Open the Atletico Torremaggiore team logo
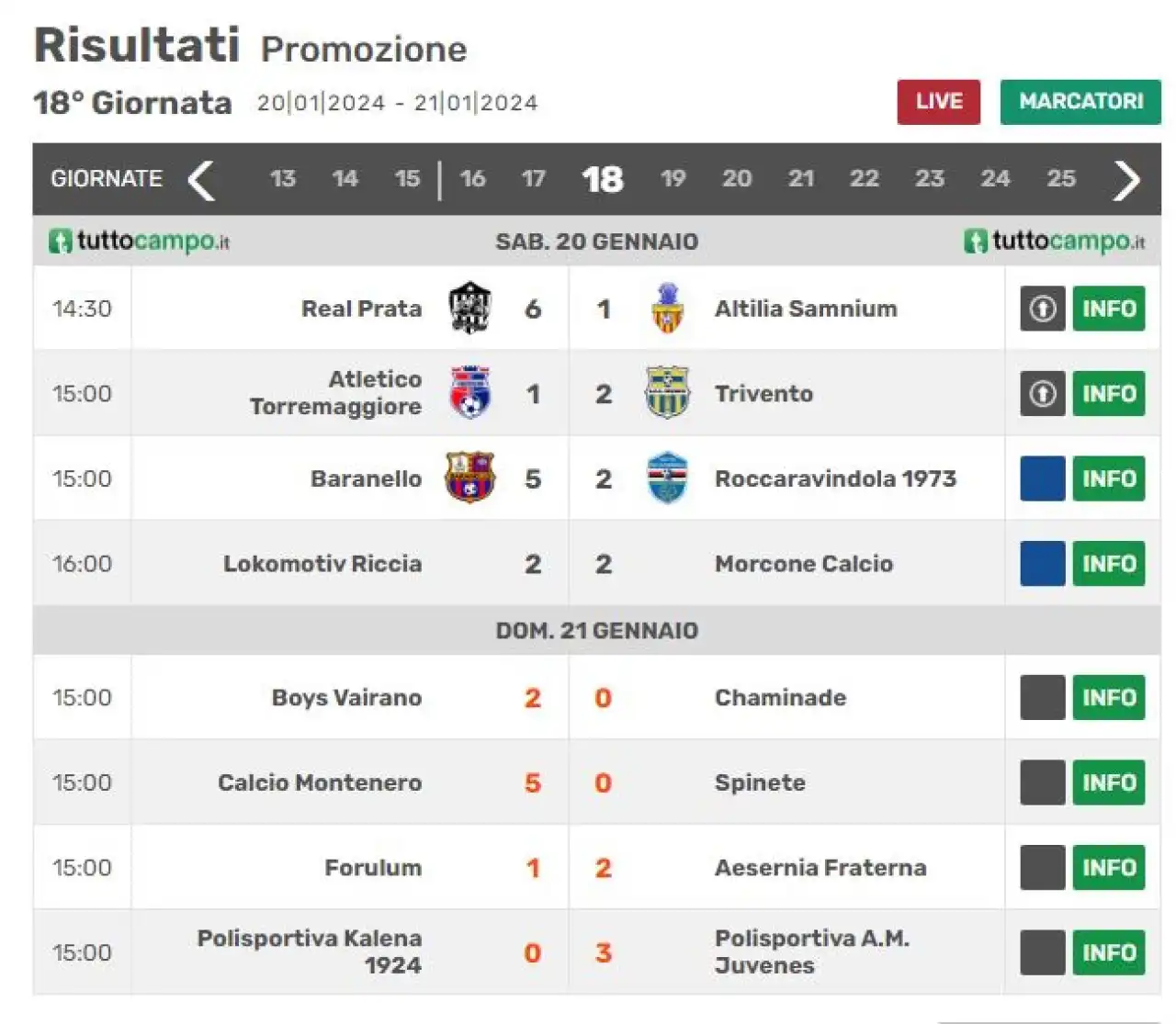This screenshot has height=1024, width=1176. coord(469,393)
